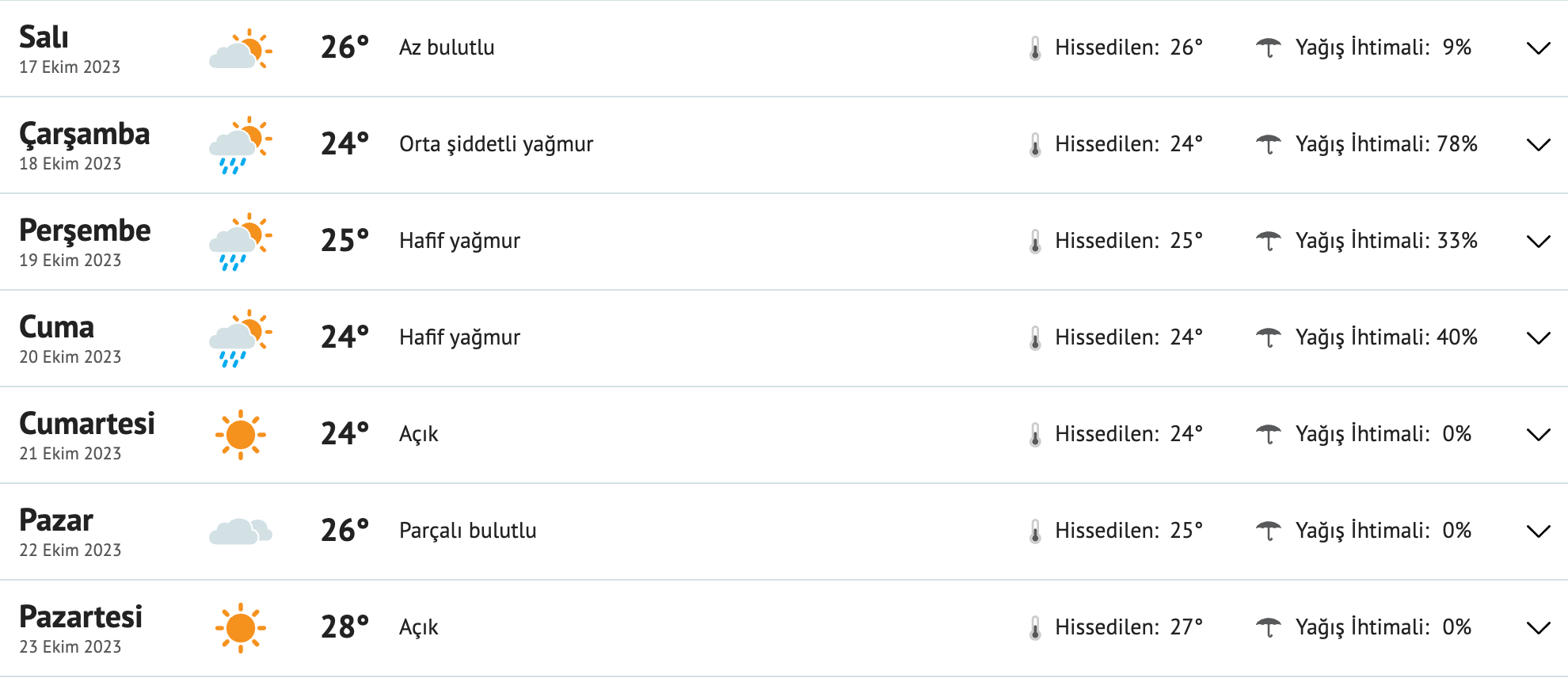Click the Pazartesi day heading
Image resolution: width=1568 pixels, height=678 pixels.
click(x=81, y=617)
